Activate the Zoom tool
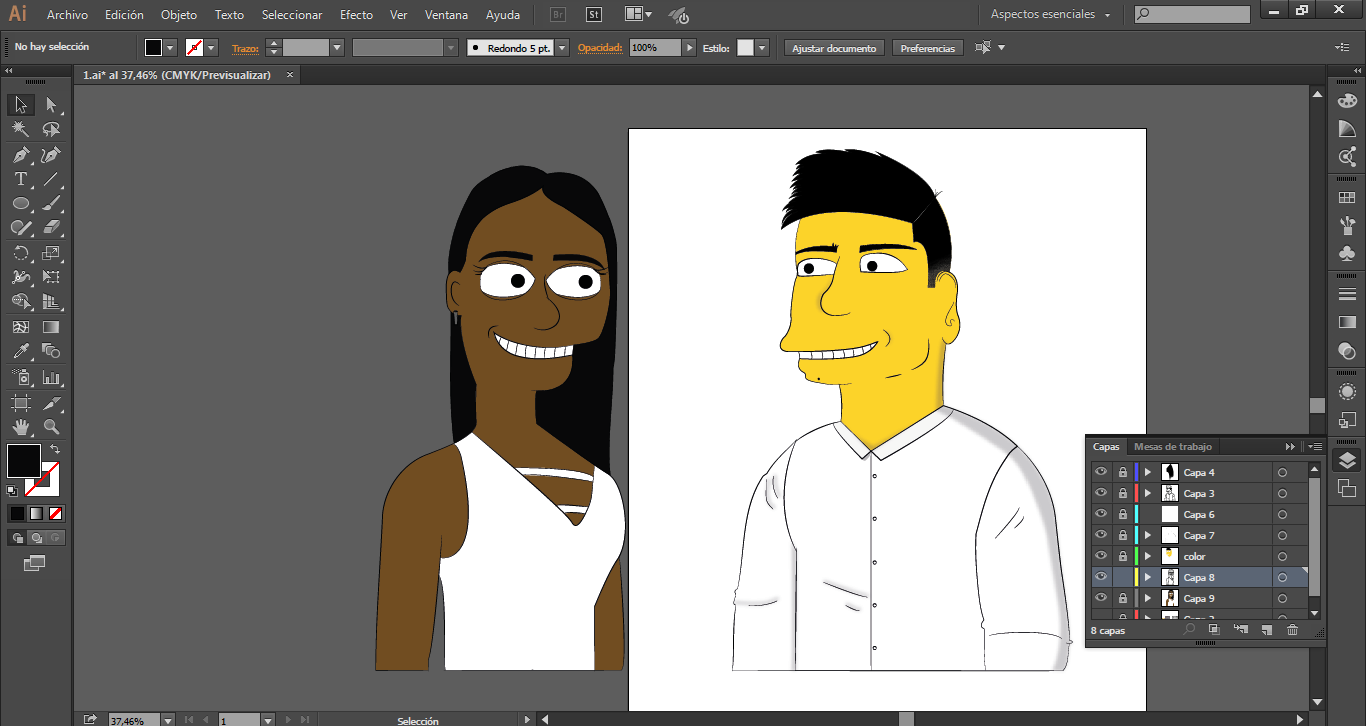The image size is (1366, 726). (51, 428)
